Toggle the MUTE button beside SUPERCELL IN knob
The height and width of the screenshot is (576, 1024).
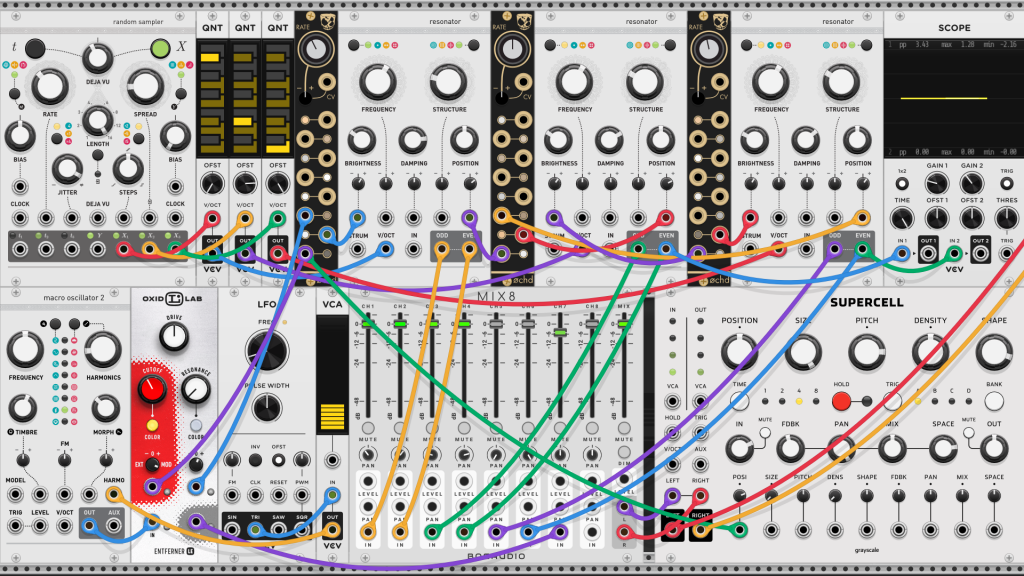tap(765, 432)
